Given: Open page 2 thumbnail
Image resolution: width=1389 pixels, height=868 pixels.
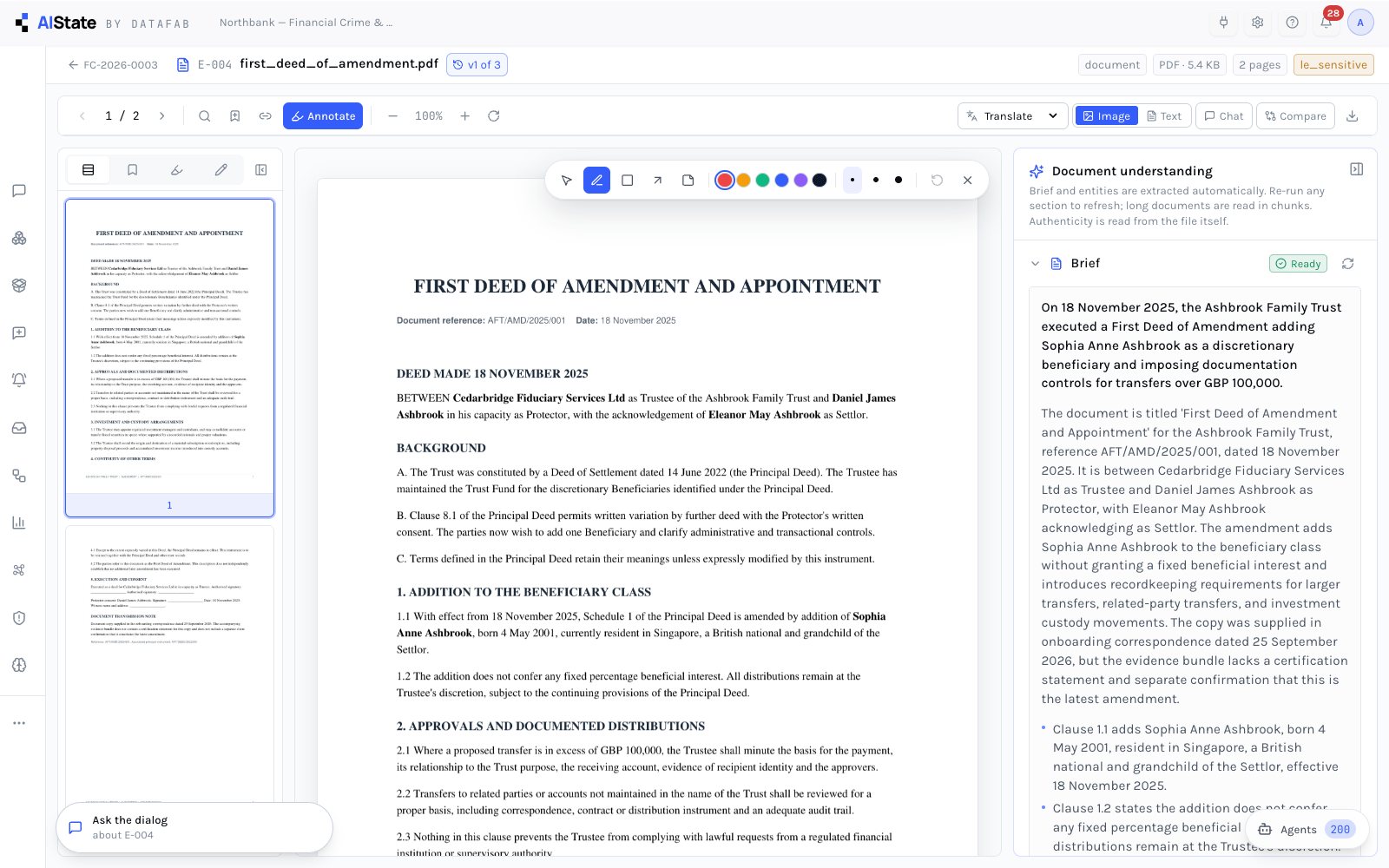Looking at the screenshot, I should coord(169,664).
